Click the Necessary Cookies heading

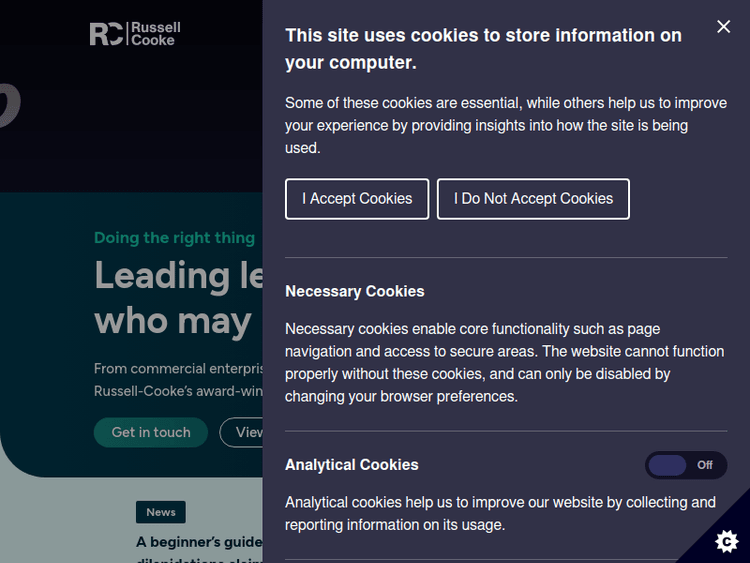pos(355,291)
